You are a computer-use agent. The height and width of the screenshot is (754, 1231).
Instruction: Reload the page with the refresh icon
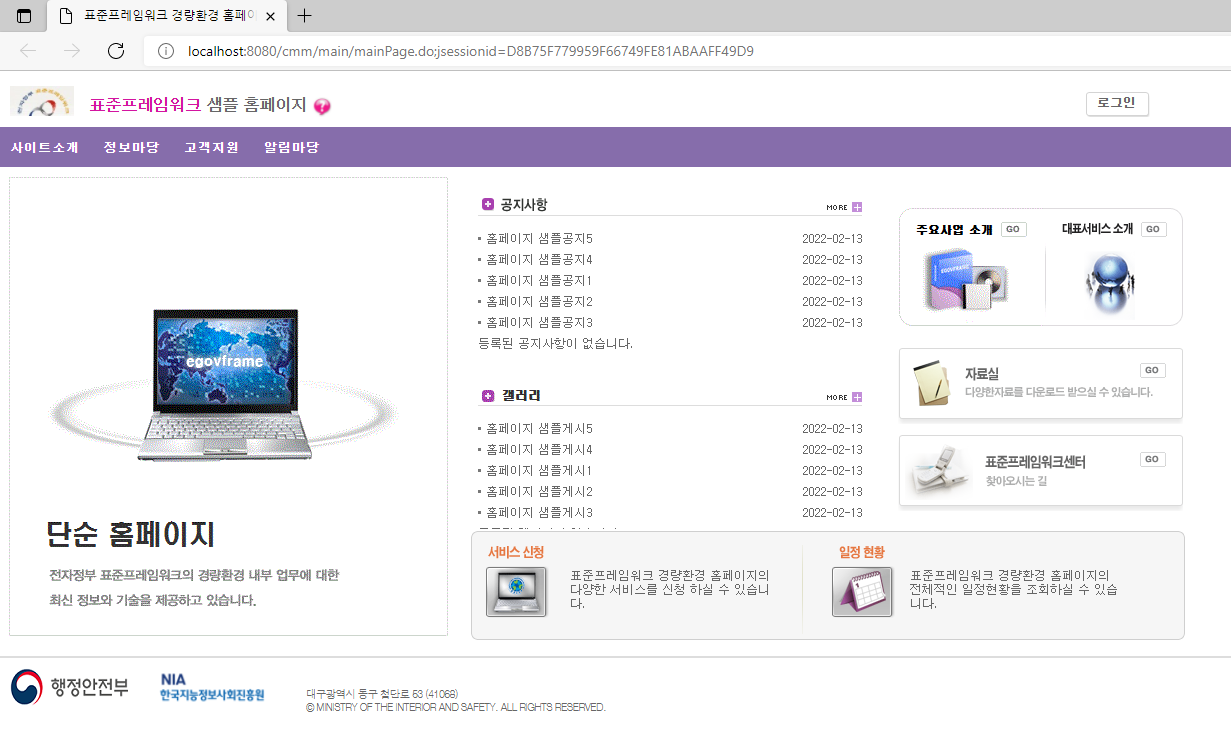point(116,51)
